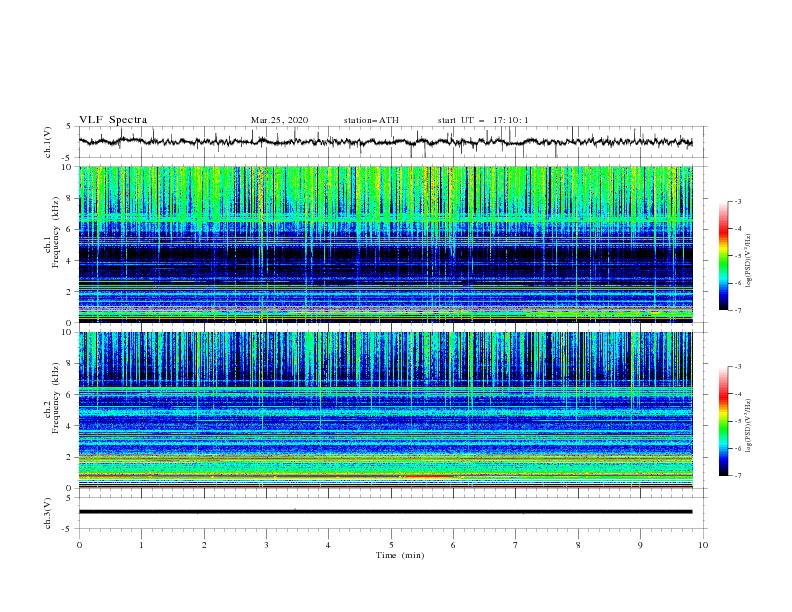Click the ch.2 "Frequency (kHz)" axis label
This screenshot has height=612, width=792.
point(56,397)
